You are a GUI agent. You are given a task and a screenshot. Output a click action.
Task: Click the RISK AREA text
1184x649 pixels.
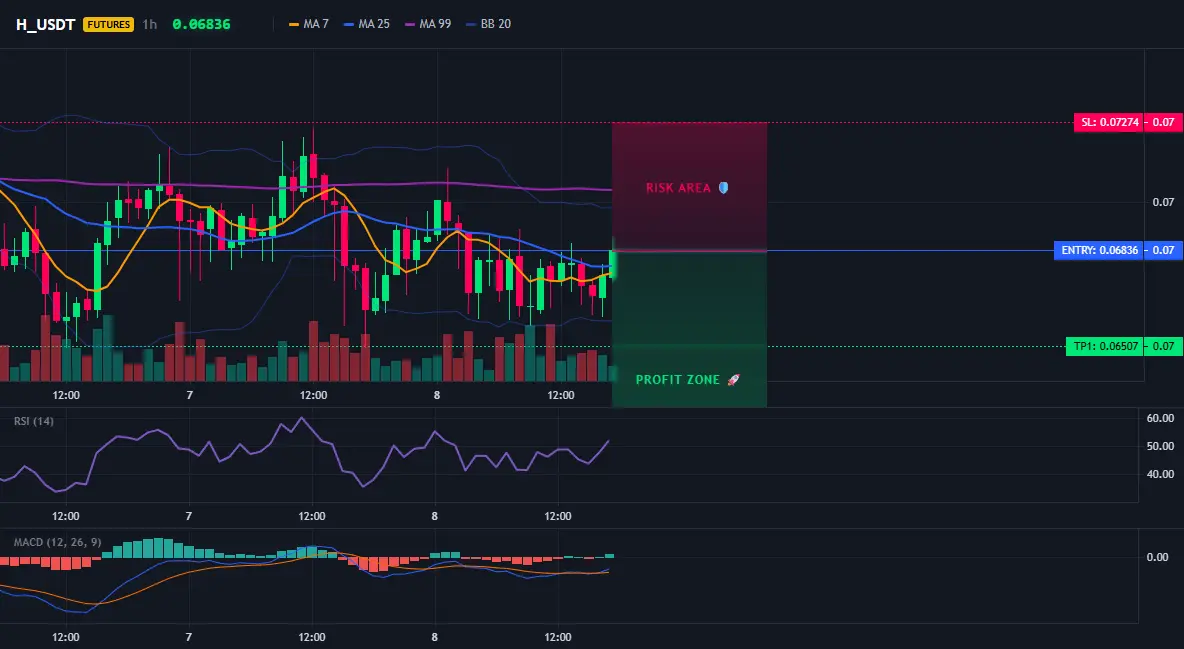(x=678, y=188)
